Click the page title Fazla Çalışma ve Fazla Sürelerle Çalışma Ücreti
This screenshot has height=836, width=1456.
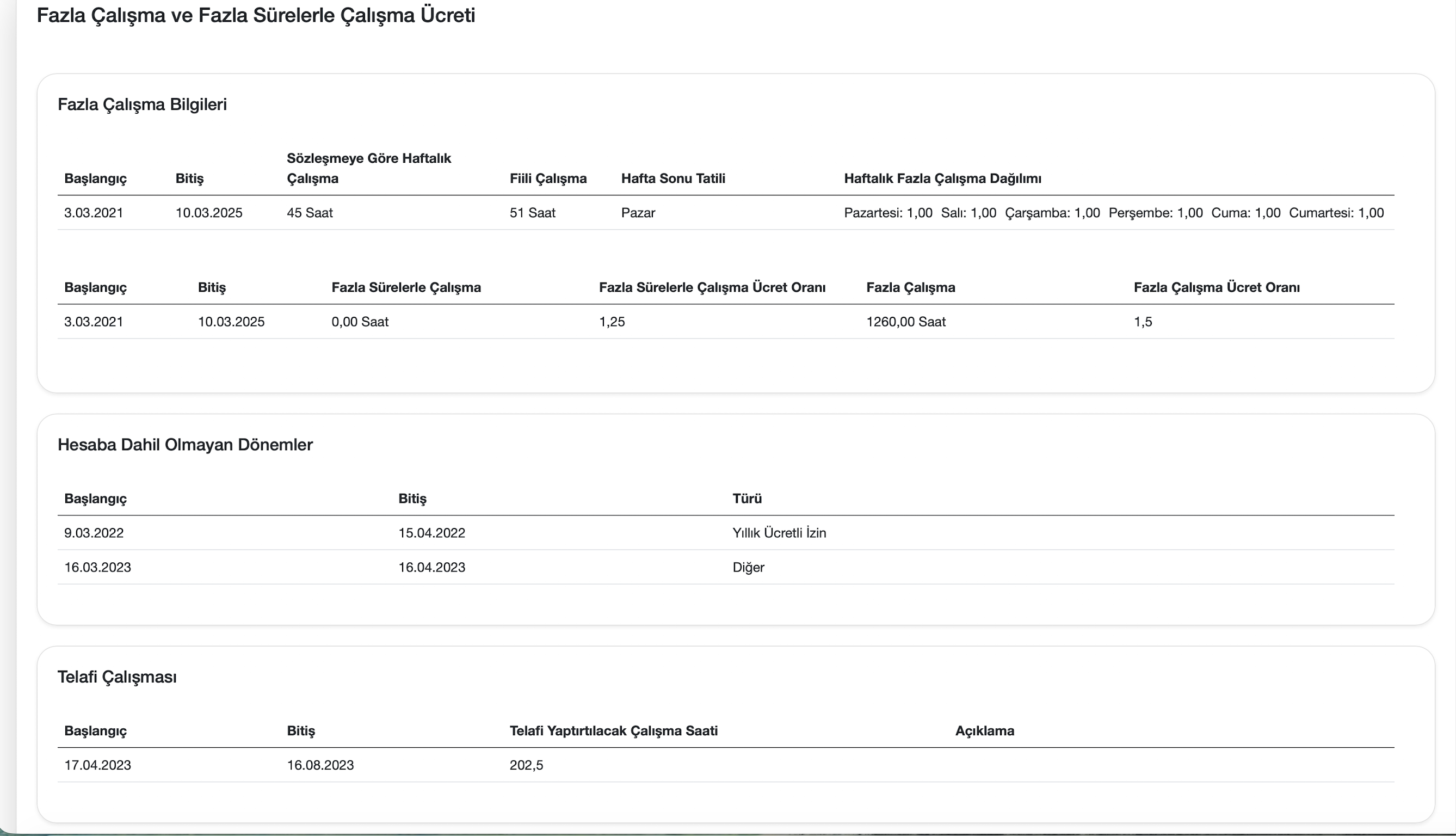[255, 15]
